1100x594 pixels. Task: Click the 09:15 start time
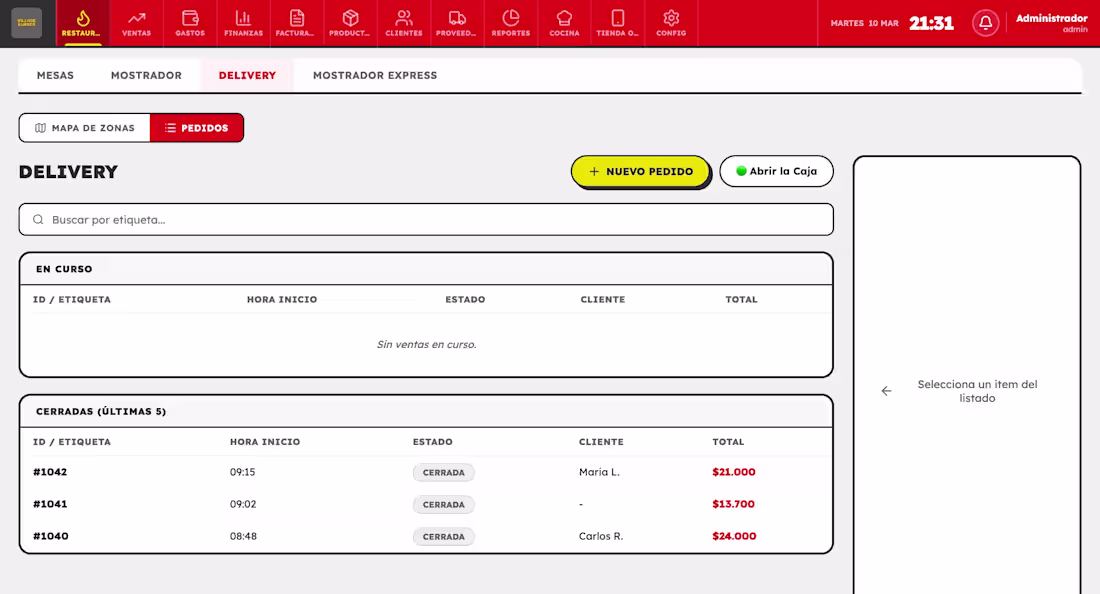click(243, 472)
